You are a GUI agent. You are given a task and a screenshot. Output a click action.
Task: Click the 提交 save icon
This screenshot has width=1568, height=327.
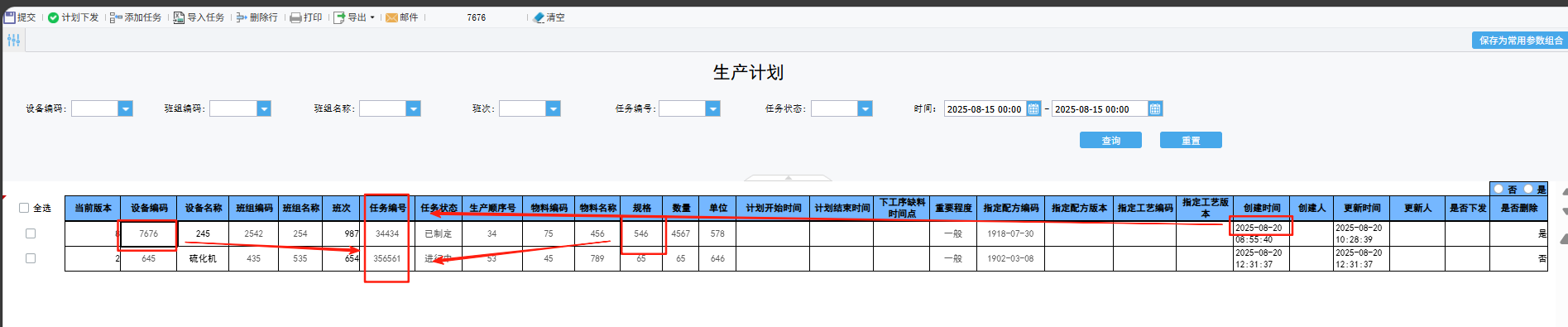coord(10,17)
